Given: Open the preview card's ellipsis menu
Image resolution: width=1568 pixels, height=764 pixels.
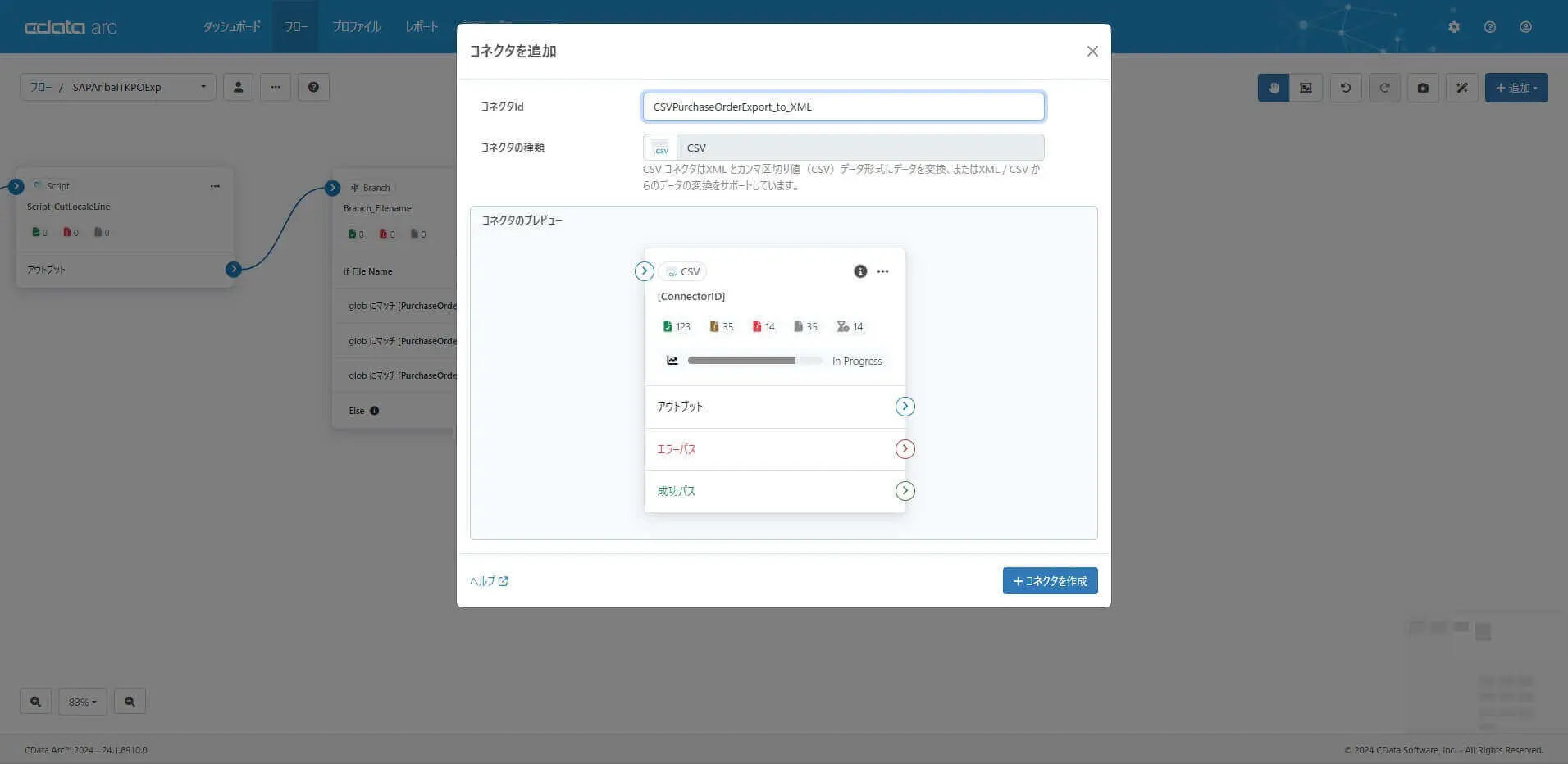Looking at the screenshot, I should point(882,271).
